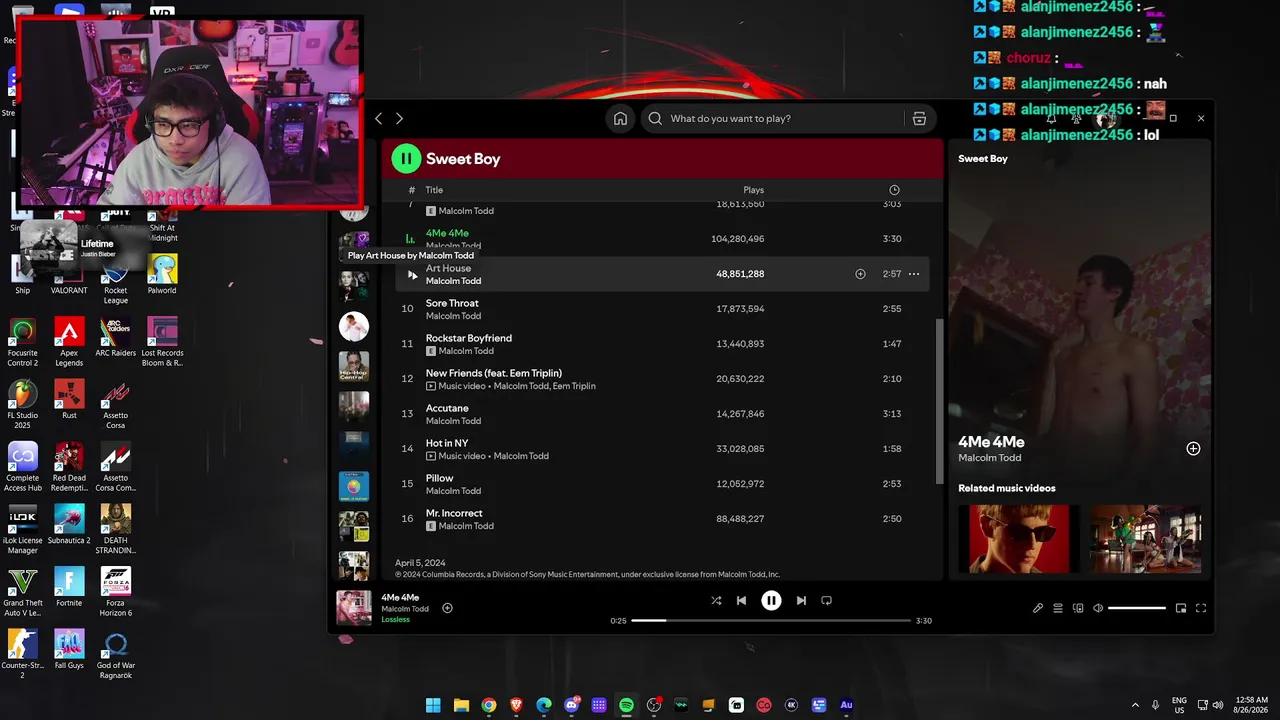
Task: Select New Friends (feat. Eem Triplin) track
Action: click(x=663, y=379)
